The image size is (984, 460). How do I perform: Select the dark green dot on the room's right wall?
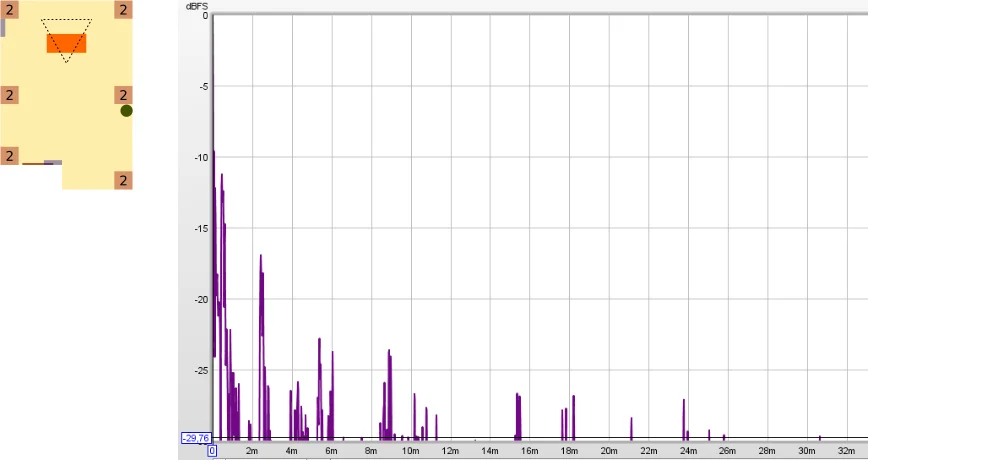(126, 111)
